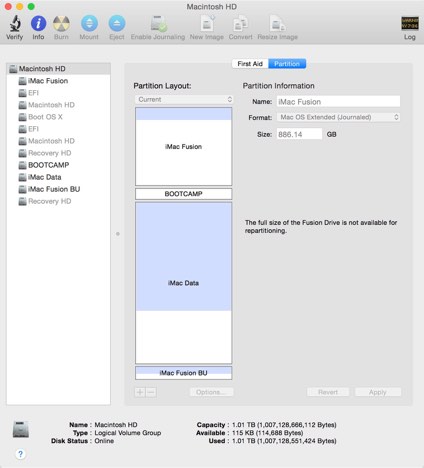Click the Convert toolbar icon
The width and height of the screenshot is (424, 468).
[x=241, y=23]
